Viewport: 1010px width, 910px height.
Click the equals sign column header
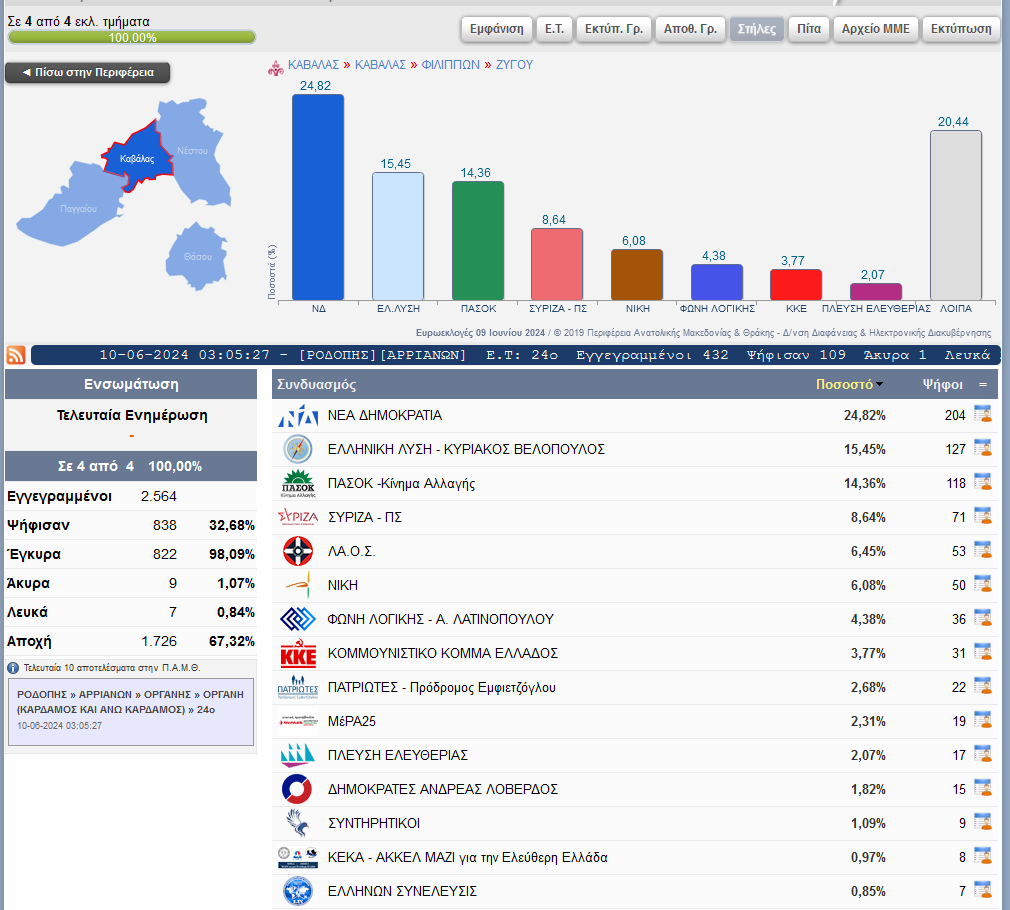coord(982,385)
